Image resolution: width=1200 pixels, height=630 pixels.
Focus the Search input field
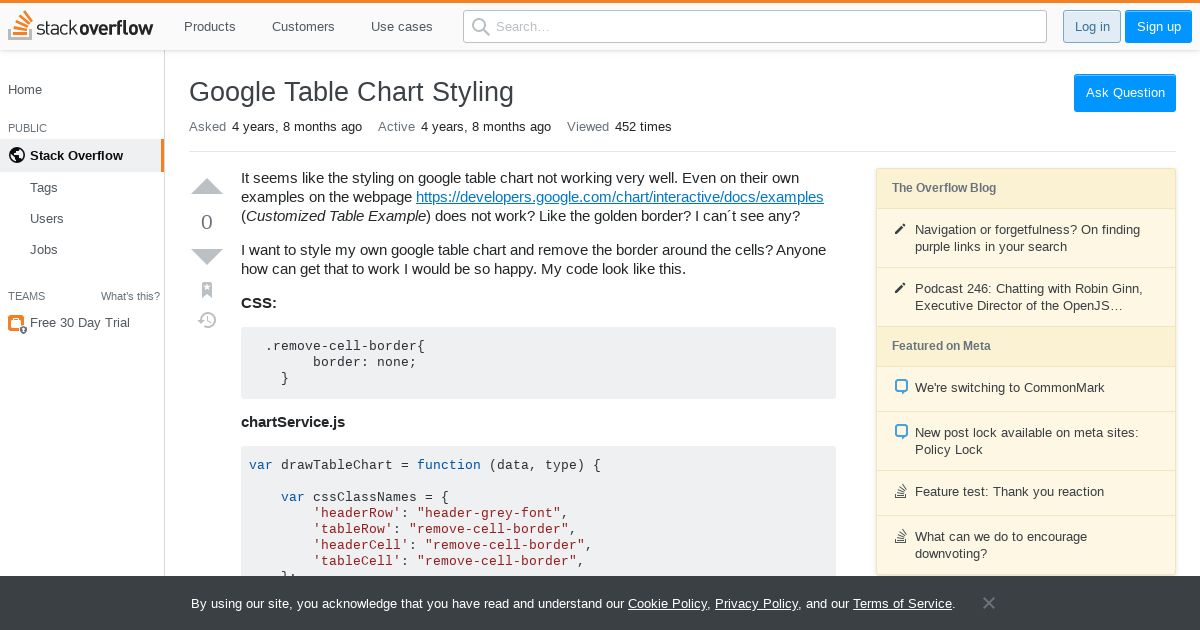pos(755,26)
